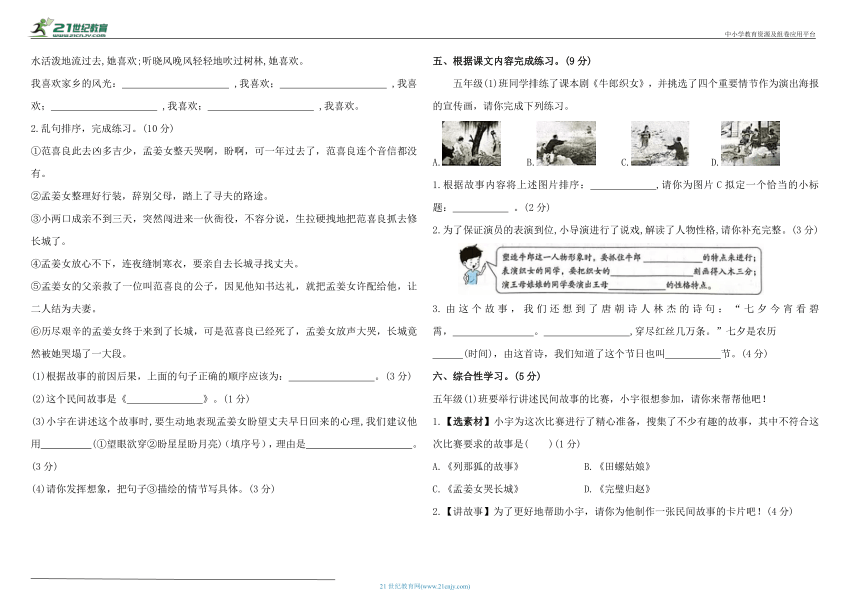Viewport: 860px width, 608px height.
Task: Click the line 2.乱句排序,完成练习。(10分)
Action: point(102,128)
